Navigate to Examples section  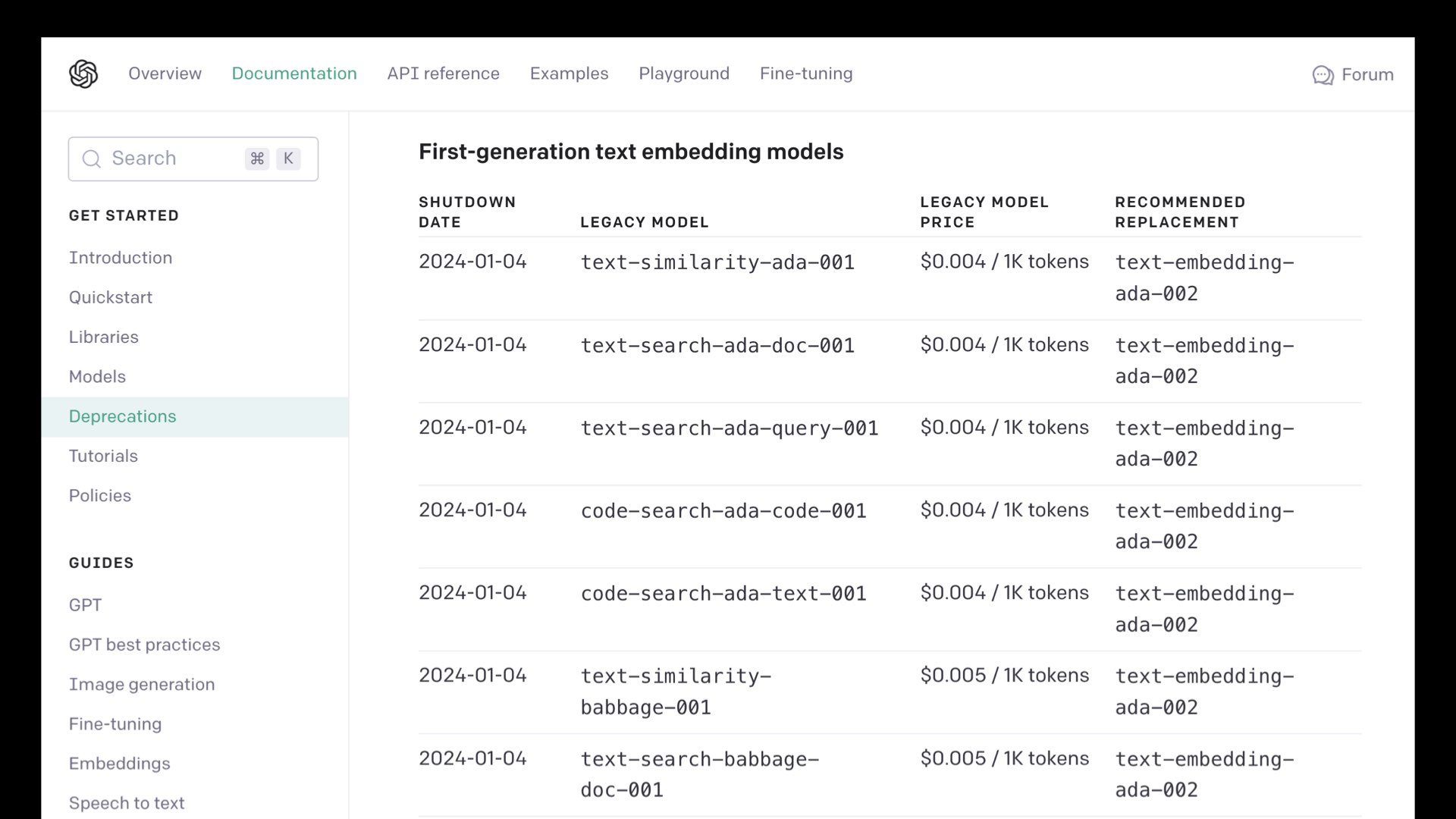569,73
